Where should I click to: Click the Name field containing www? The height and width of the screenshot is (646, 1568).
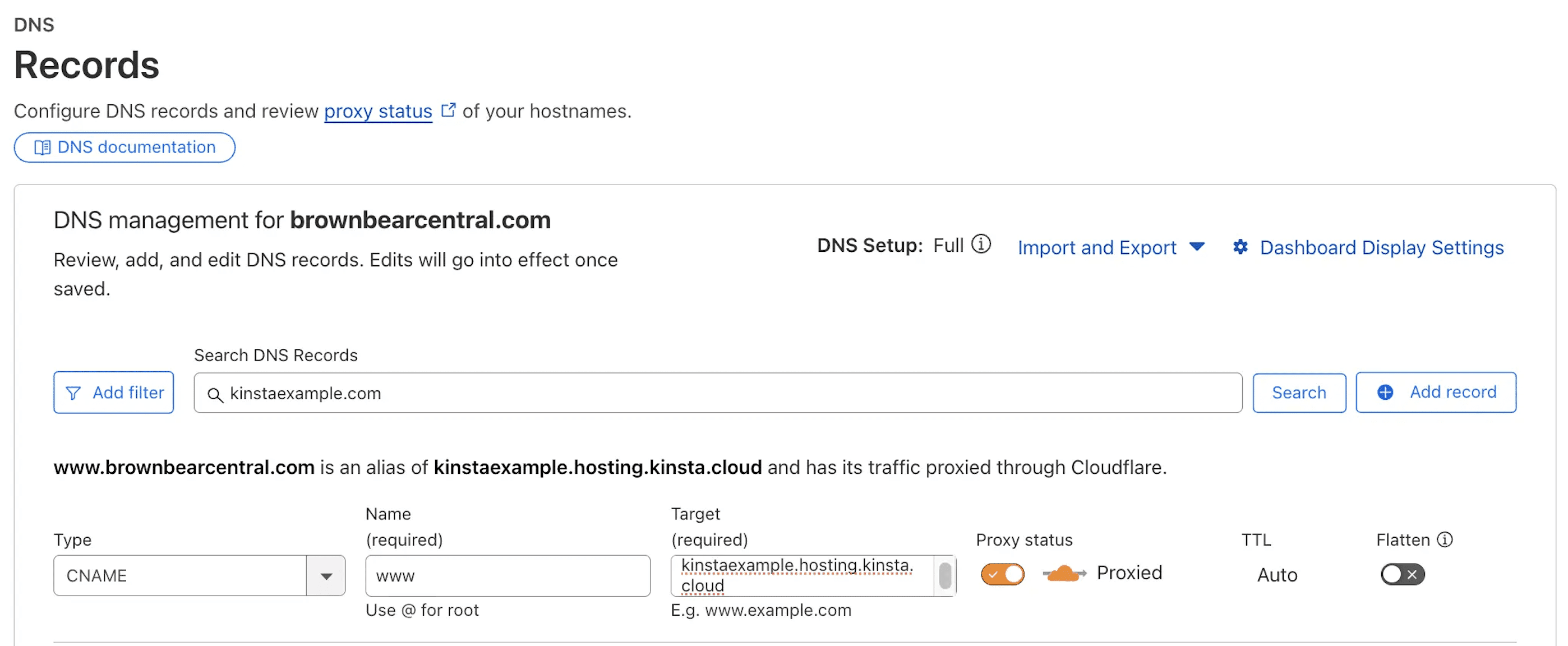[x=508, y=575]
